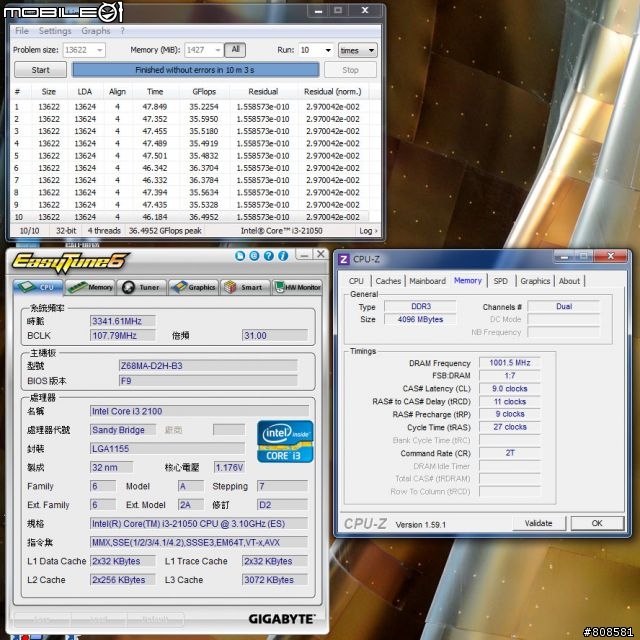Open the Graphics tab in CPU-Z
Image resolution: width=640 pixels, height=640 pixels.
click(535, 281)
